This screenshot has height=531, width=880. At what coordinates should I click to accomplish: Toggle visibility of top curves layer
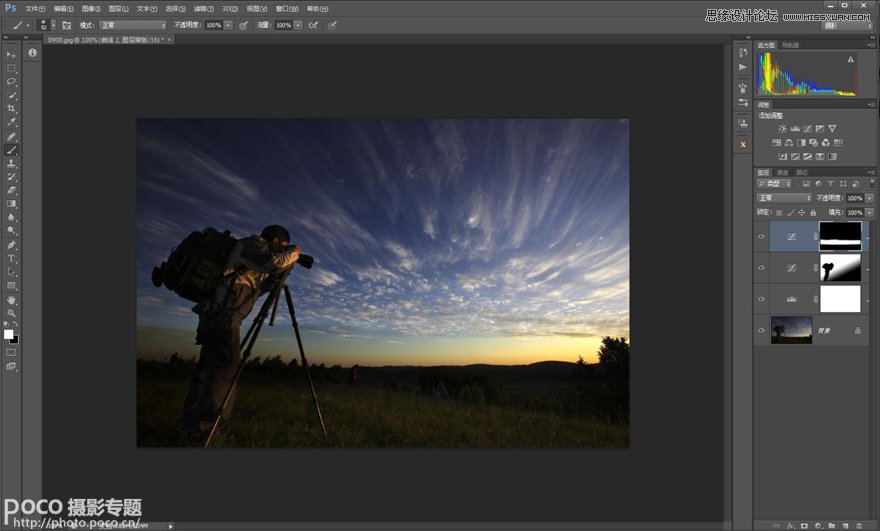[762, 237]
